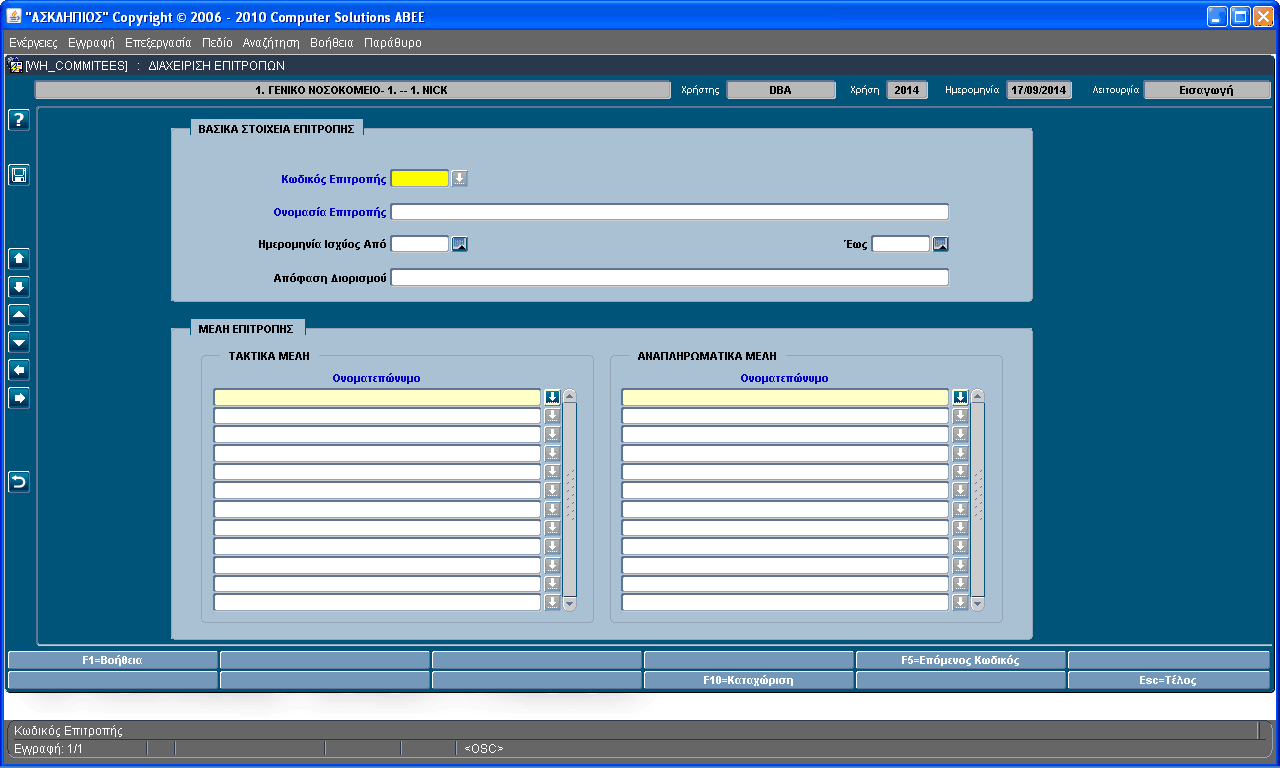
Task: Click the ΜΕΛΗ ΕΠΙΤΡΟΠΗΣ section label
Action: click(x=246, y=328)
